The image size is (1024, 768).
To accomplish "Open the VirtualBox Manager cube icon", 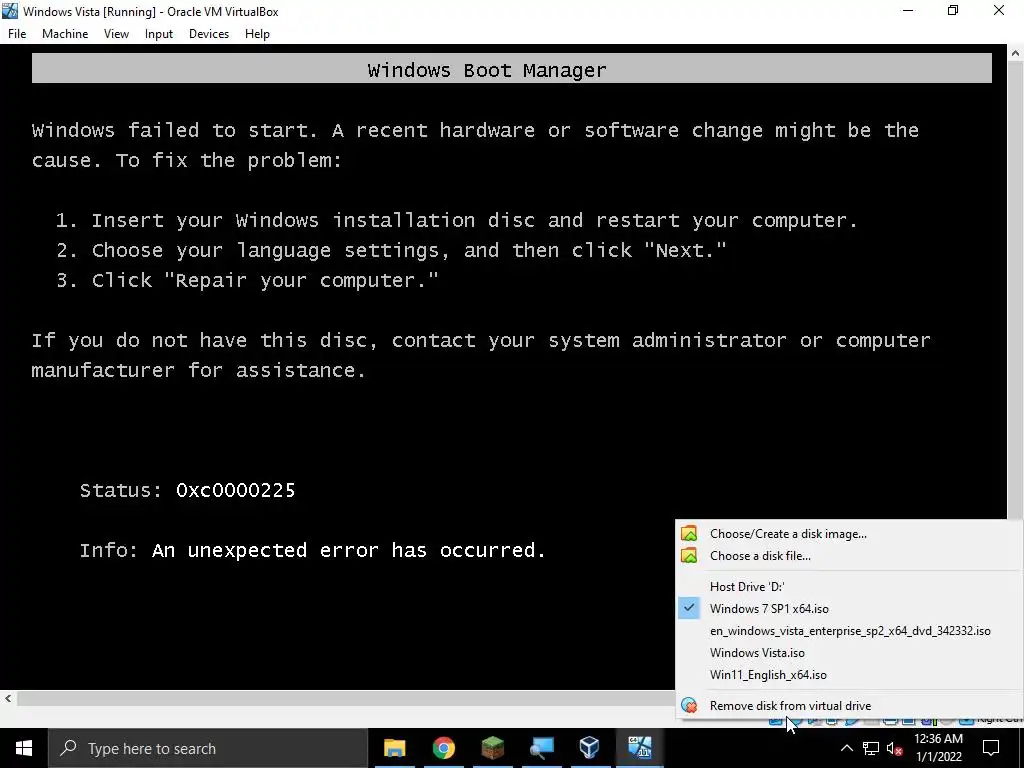I will (590, 748).
